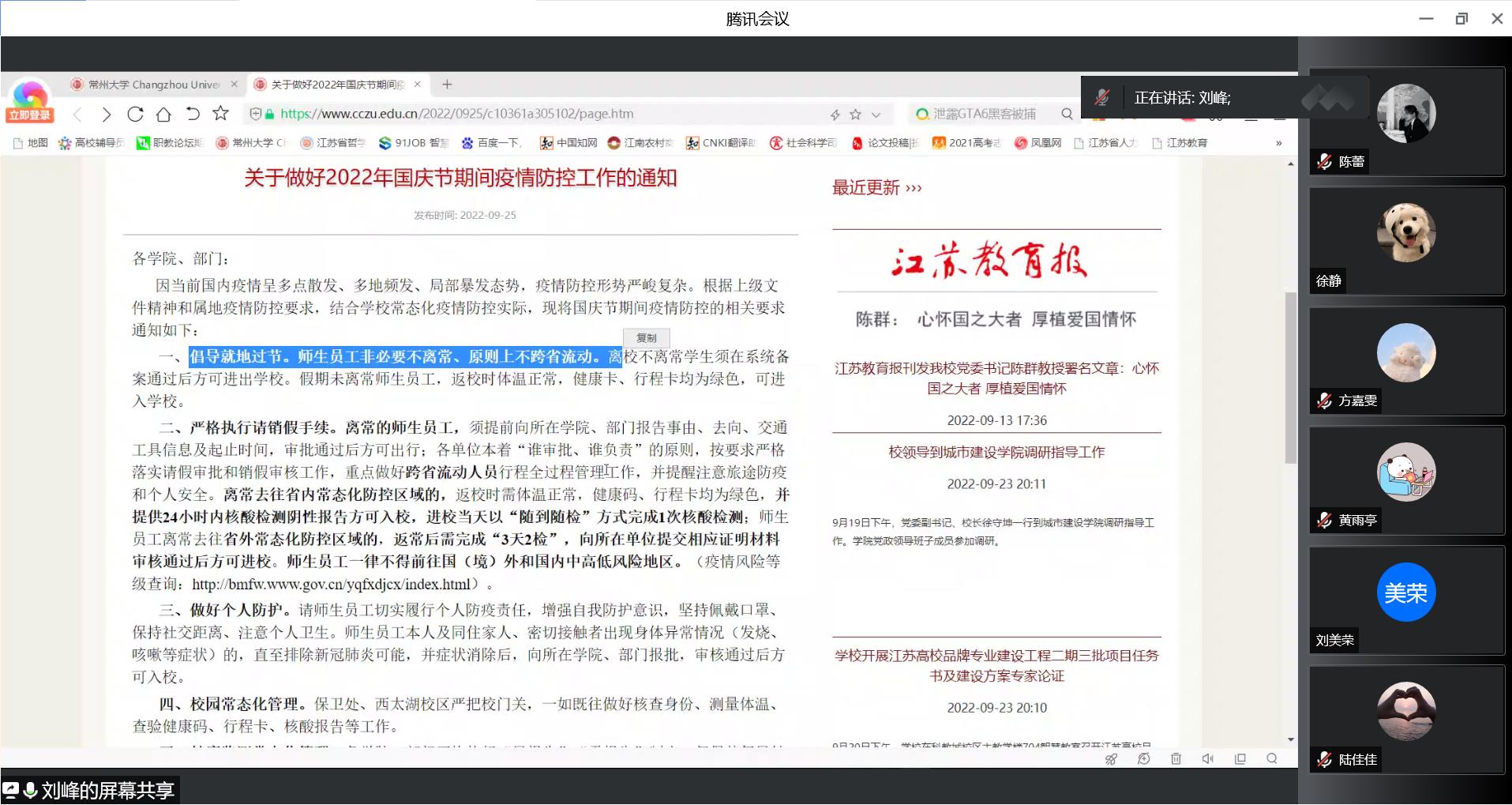
Task: Click muted mic icon next to 陈蕾
Action: pos(1325,162)
